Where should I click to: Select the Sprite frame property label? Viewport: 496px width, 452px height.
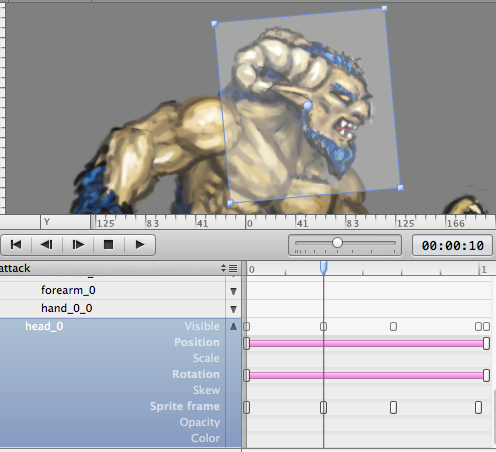coord(185,406)
